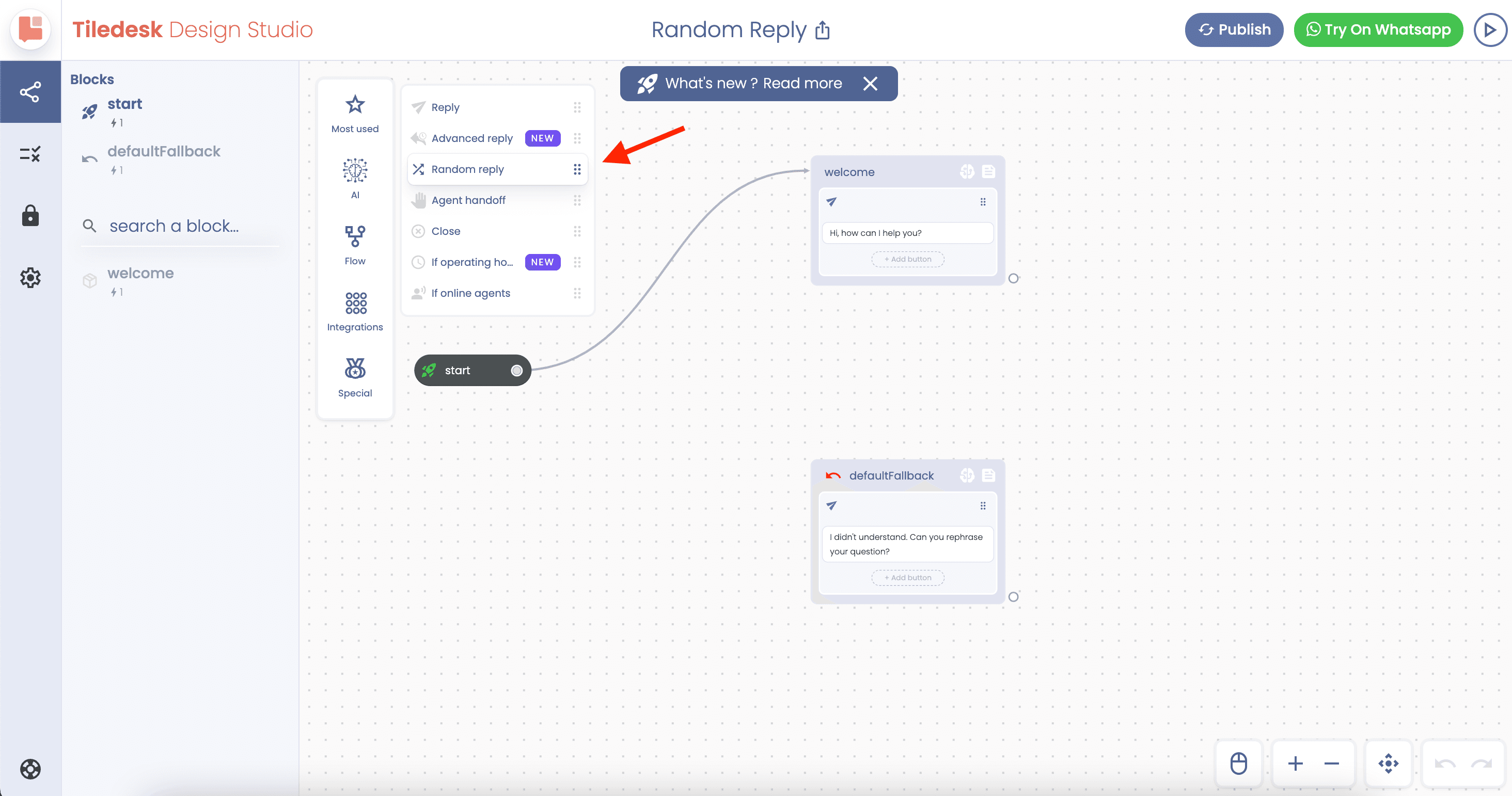
Task: Click welcome block output connector
Action: point(1013,279)
